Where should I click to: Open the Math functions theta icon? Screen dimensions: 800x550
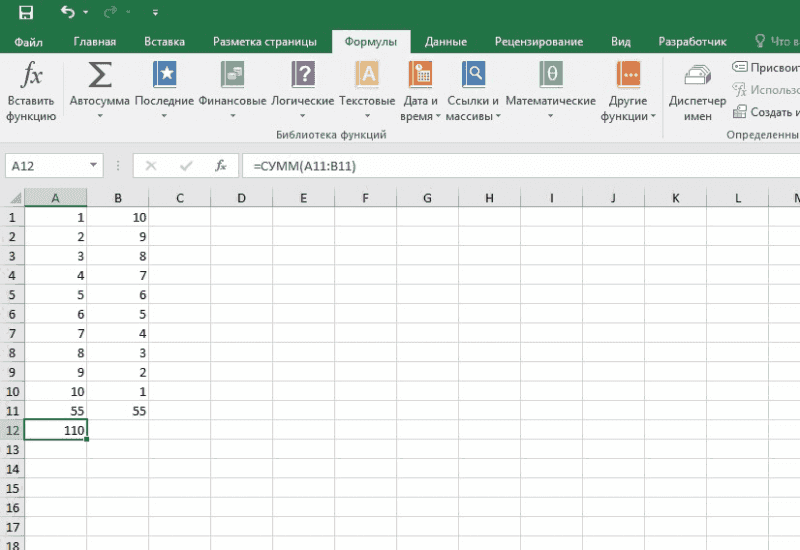click(x=550, y=76)
